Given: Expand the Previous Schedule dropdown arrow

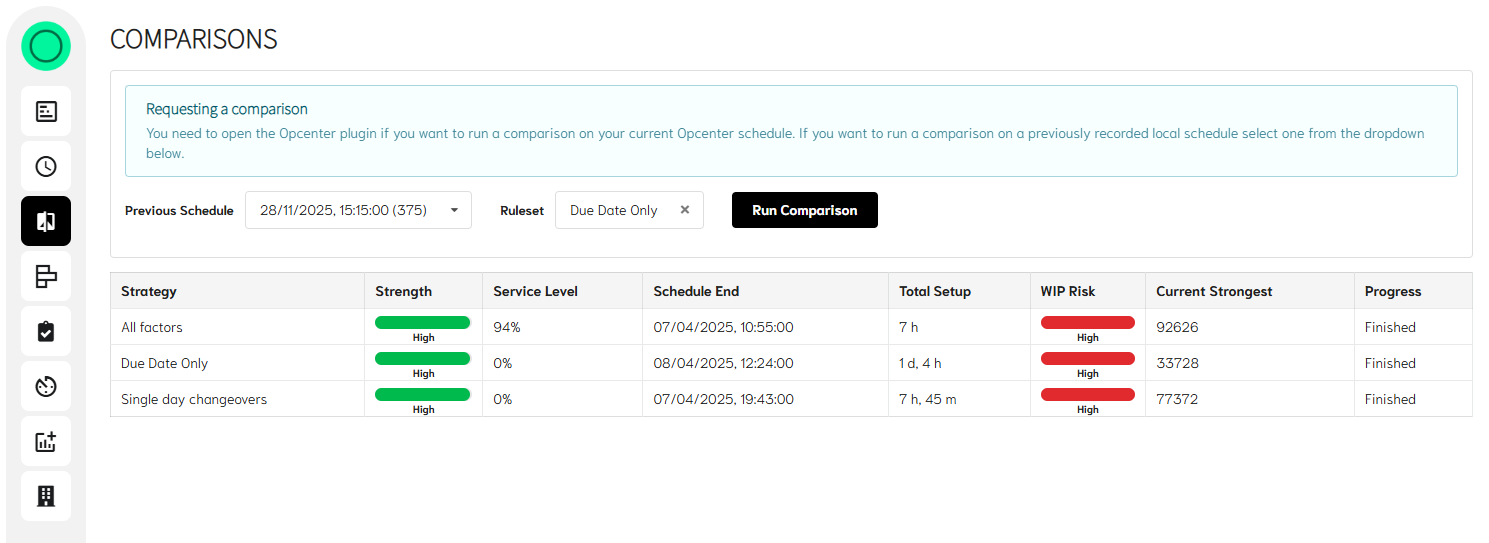Looking at the screenshot, I should [x=454, y=210].
